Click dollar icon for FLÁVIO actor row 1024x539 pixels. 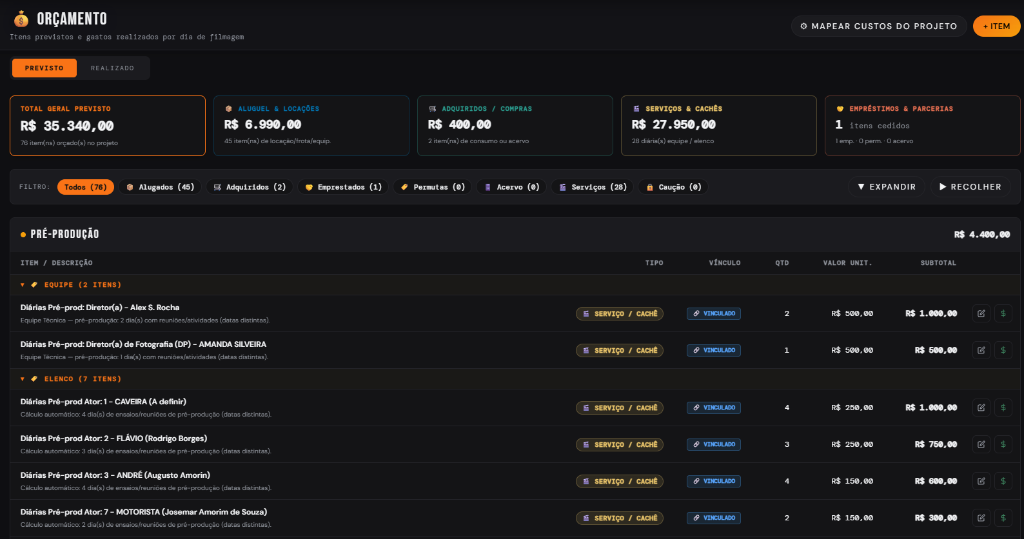coord(1003,444)
